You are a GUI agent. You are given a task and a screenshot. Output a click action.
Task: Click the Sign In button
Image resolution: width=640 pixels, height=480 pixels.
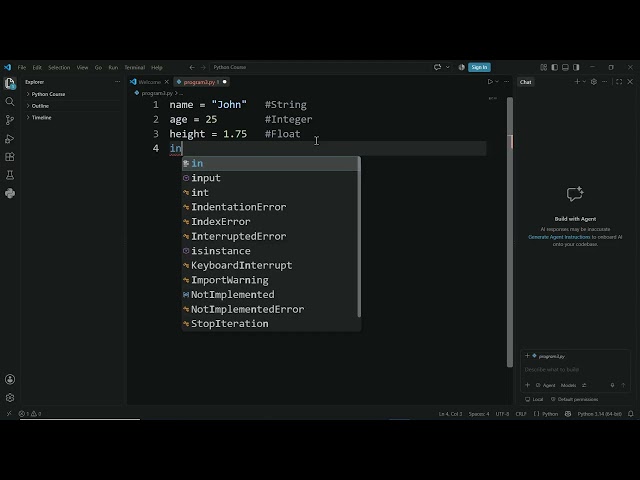tap(479, 67)
